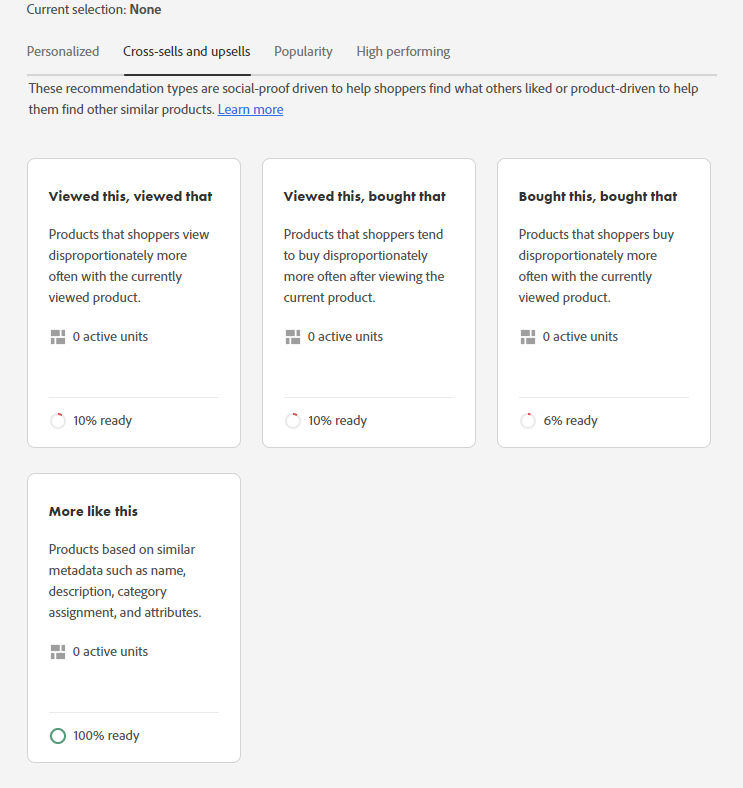Select the Cross-sells and upsells tab
Screen dimensions: 743x788
point(186,51)
